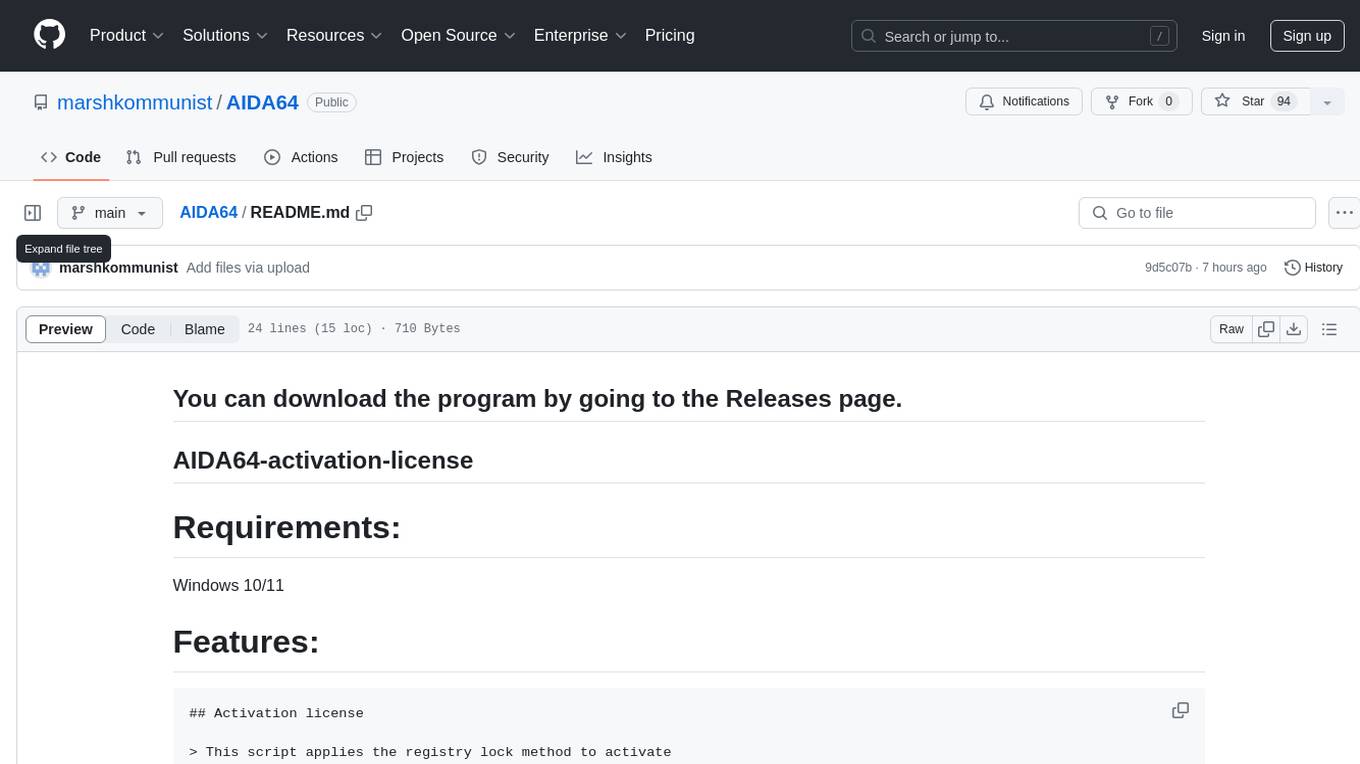Image resolution: width=1360 pixels, height=764 pixels.
Task: Expand the Product menu
Action: point(127,35)
